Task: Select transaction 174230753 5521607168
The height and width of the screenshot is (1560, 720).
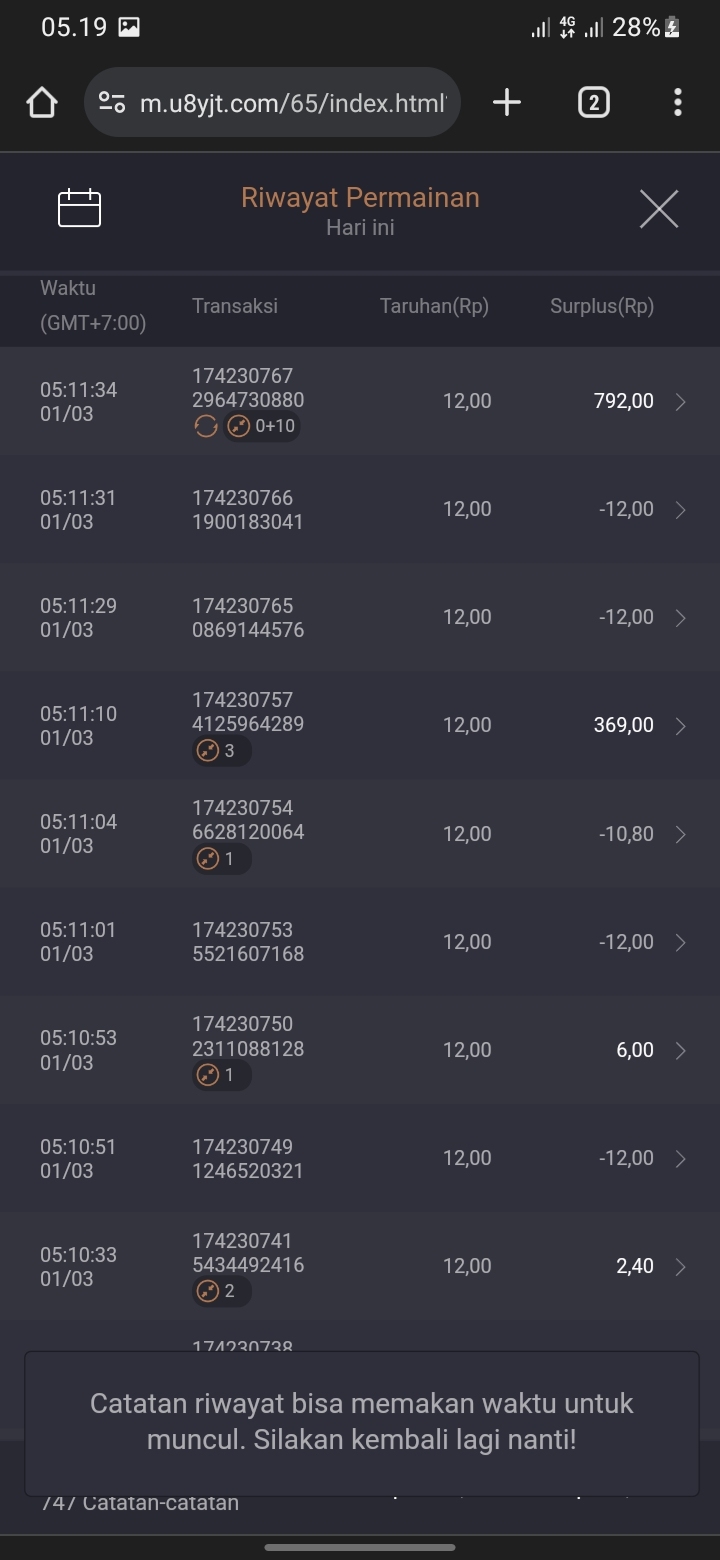Action: (x=248, y=942)
